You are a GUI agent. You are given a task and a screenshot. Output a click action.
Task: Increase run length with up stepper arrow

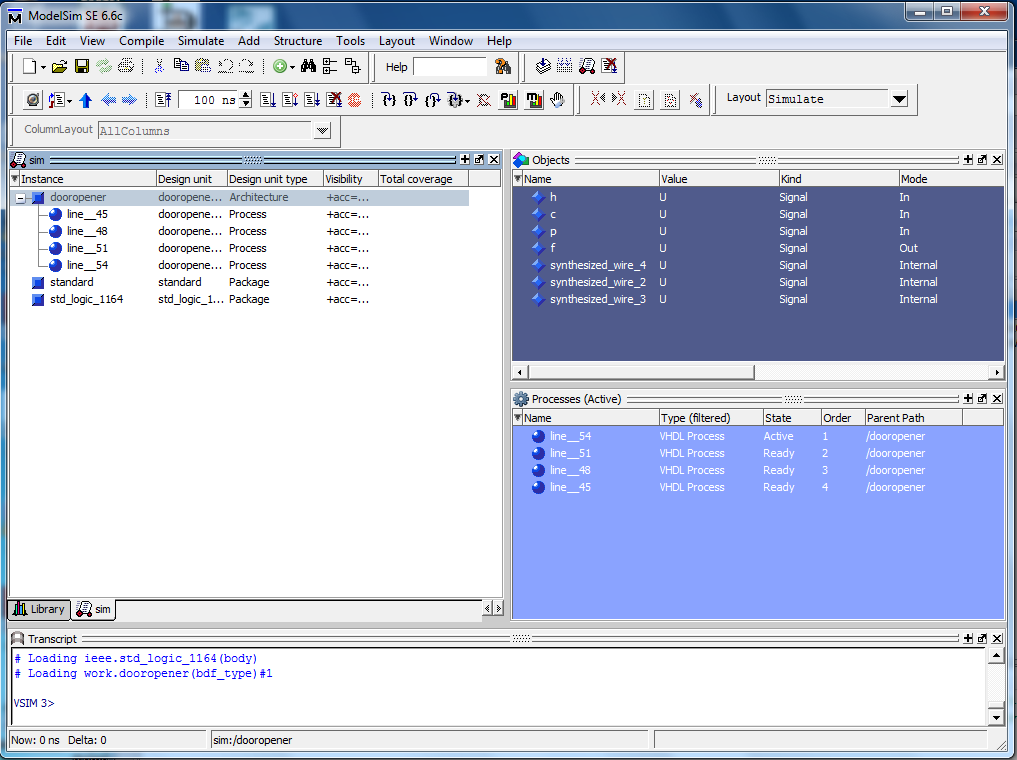245,95
